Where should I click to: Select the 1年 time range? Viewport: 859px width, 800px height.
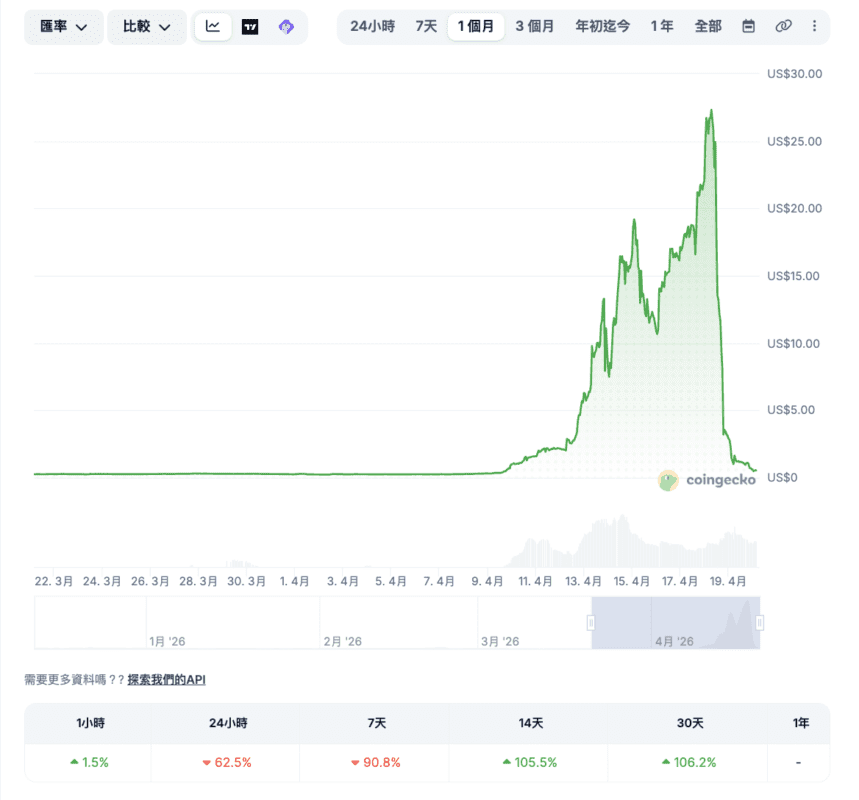click(x=662, y=27)
